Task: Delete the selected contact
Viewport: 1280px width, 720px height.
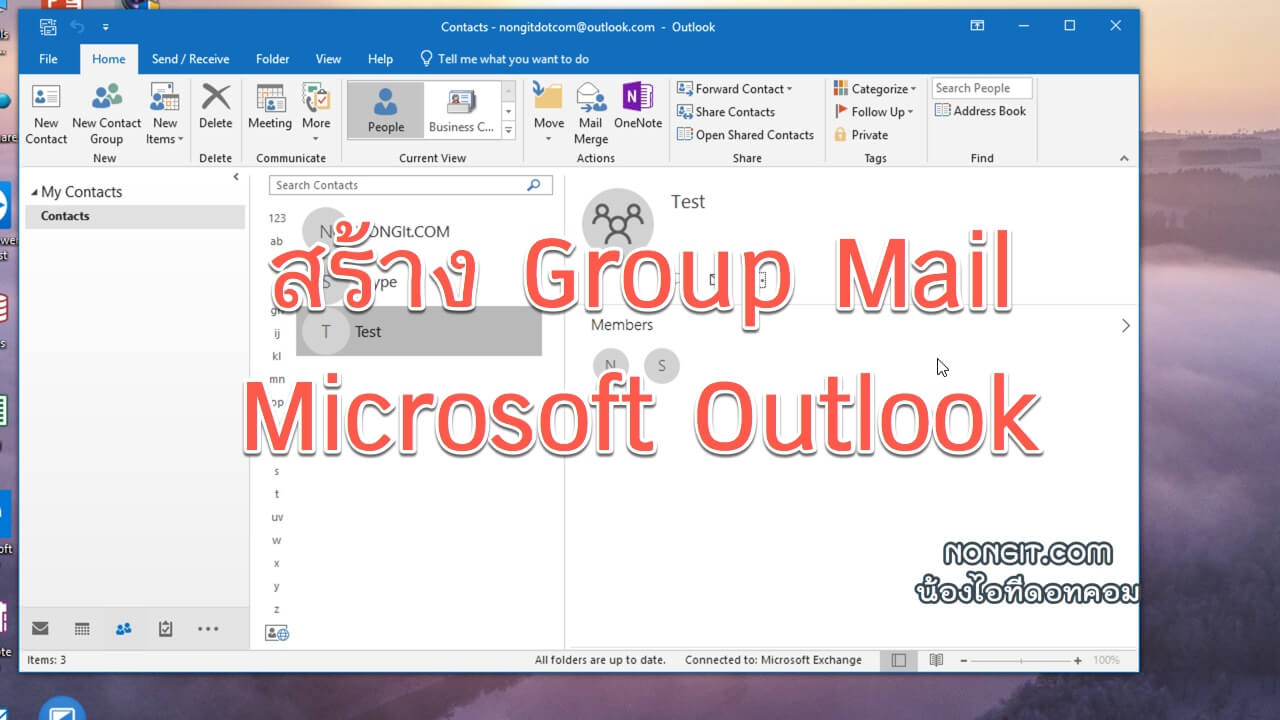Action: [216, 112]
